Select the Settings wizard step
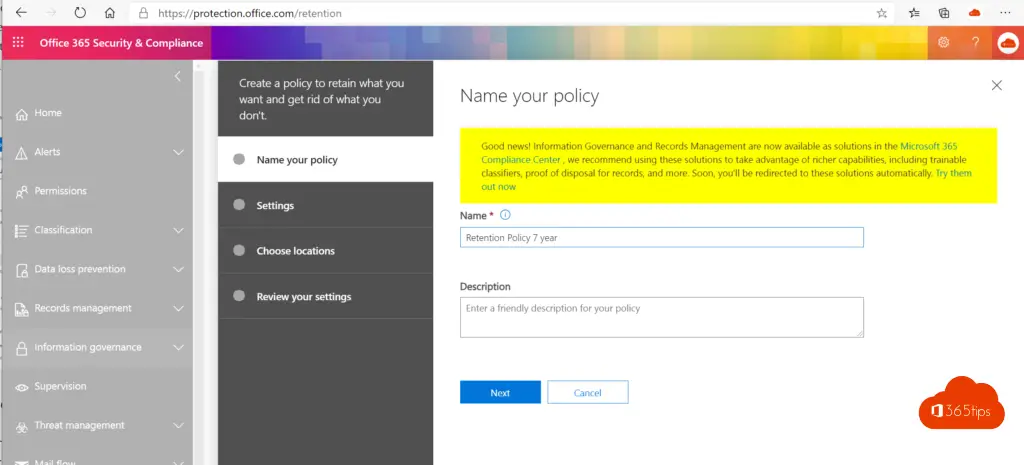Viewport: 1024px width, 465px height. coord(275,205)
